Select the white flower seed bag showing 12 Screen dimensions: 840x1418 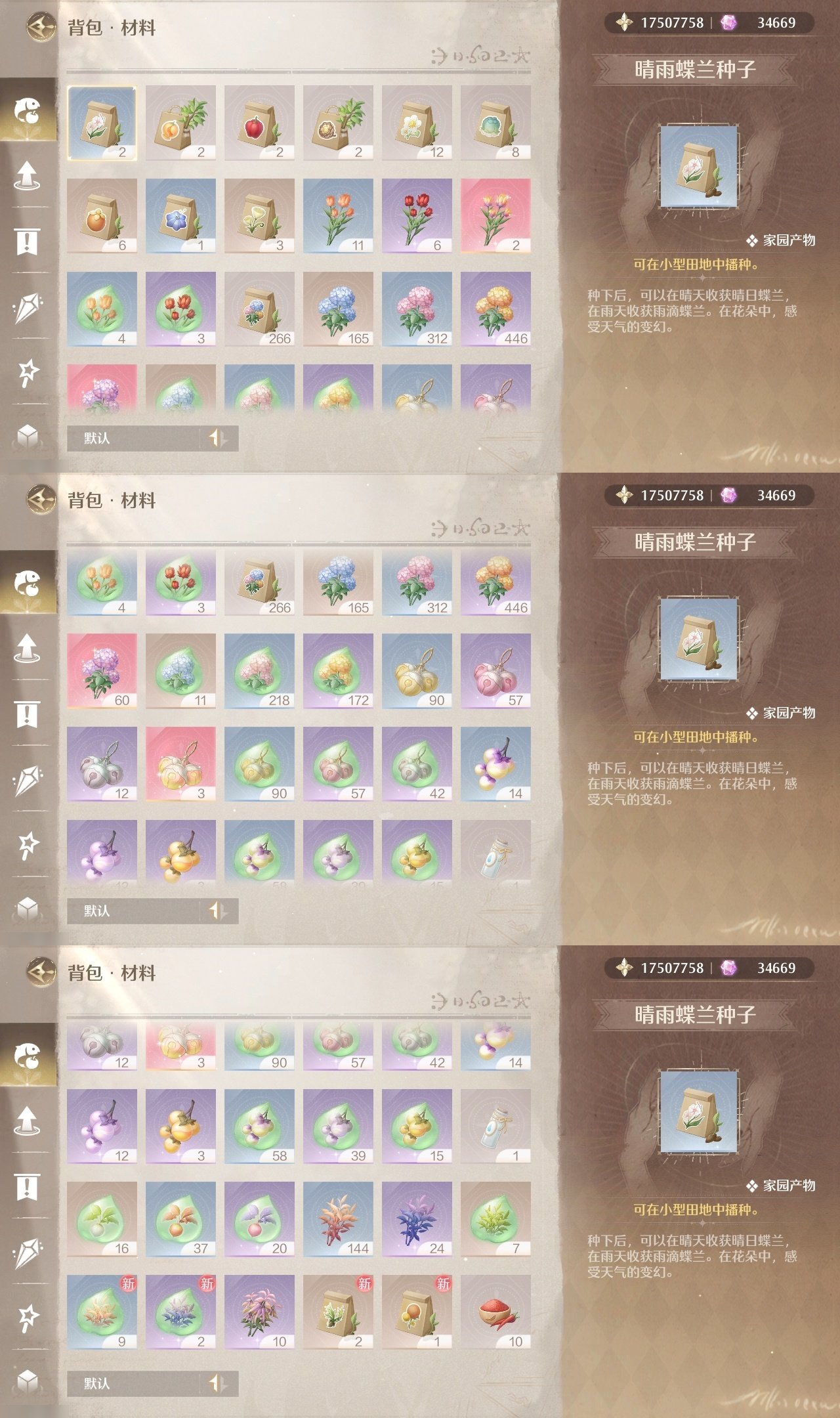(x=417, y=123)
